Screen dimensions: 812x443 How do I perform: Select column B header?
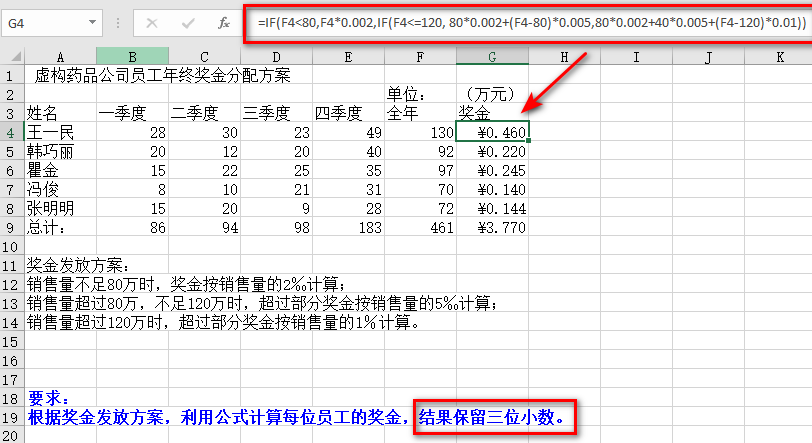tap(132, 57)
